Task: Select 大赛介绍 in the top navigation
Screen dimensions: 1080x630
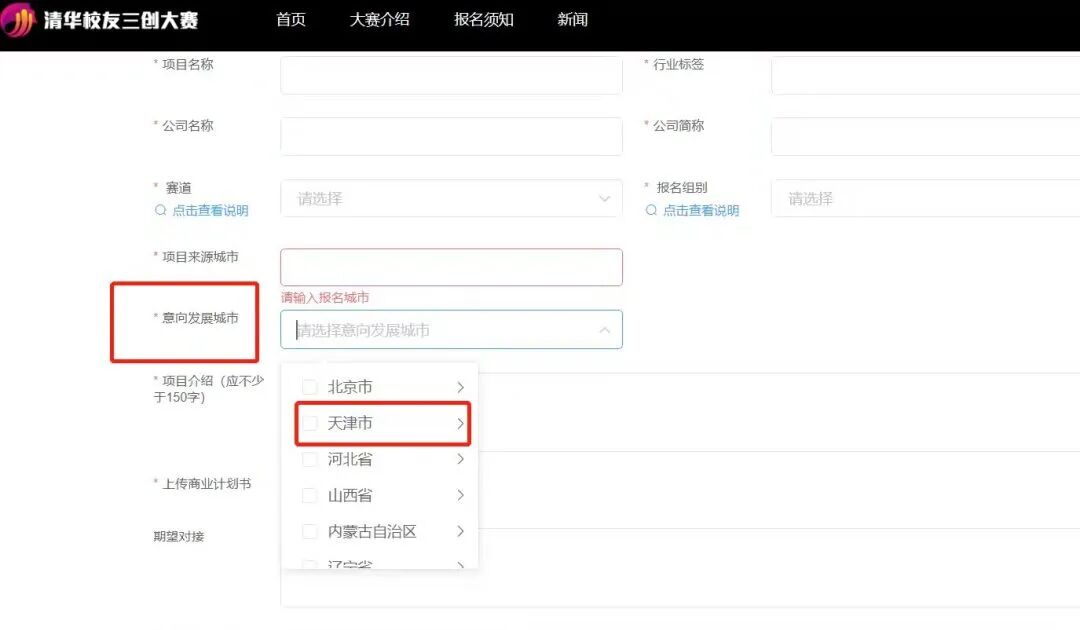Action: [x=378, y=19]
